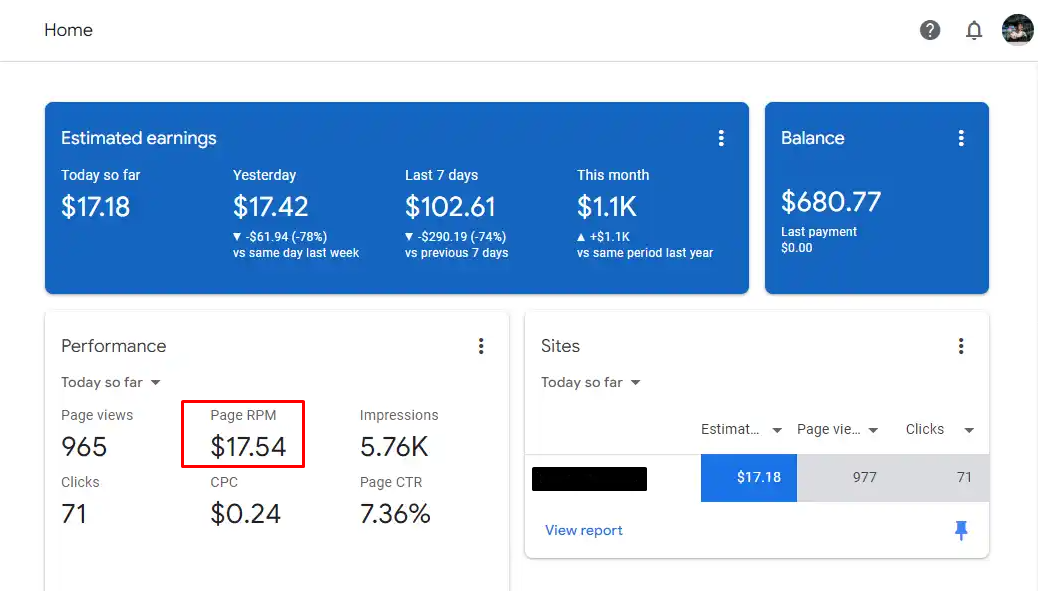Screen dimensions: 1038x591
Task: Expand Sites 'Today so far' date dropdown
Action: click(x=590, y=383)
